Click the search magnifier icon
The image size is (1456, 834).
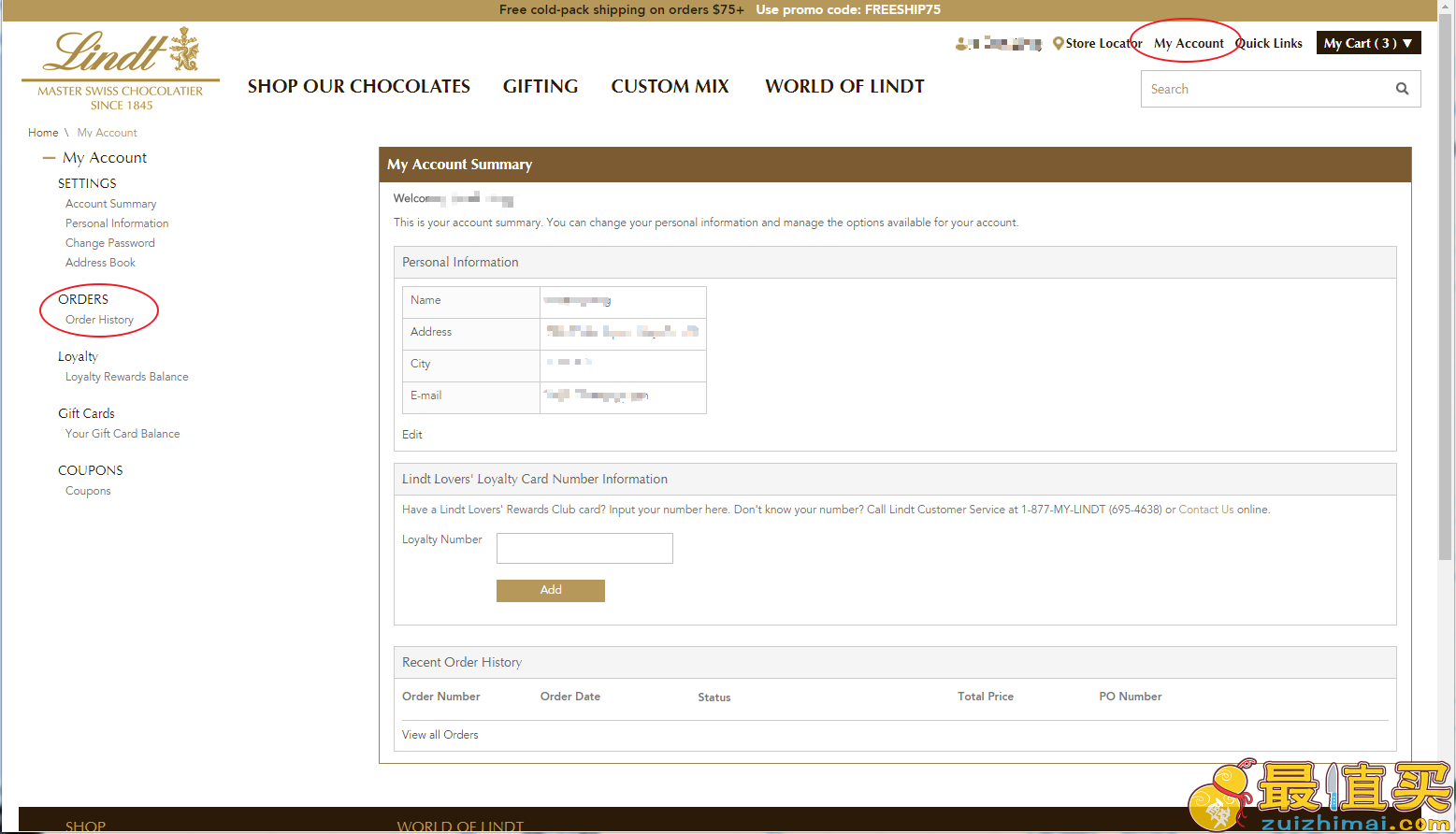tap(1402, 89)
